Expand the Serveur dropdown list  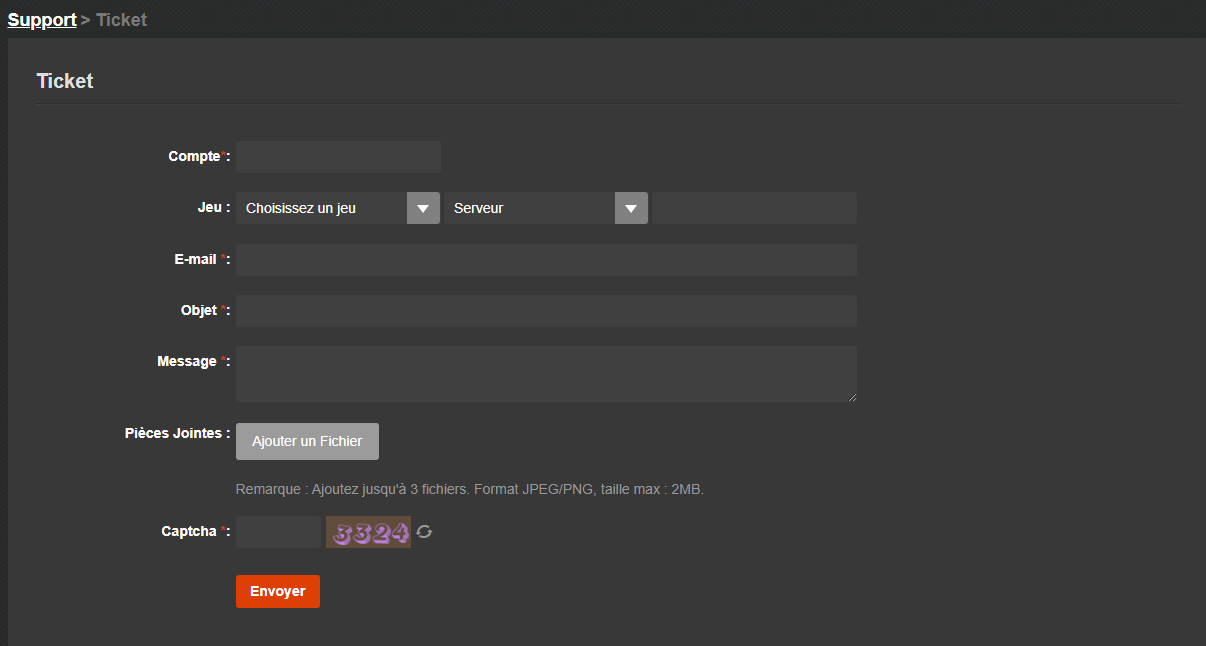545,208
